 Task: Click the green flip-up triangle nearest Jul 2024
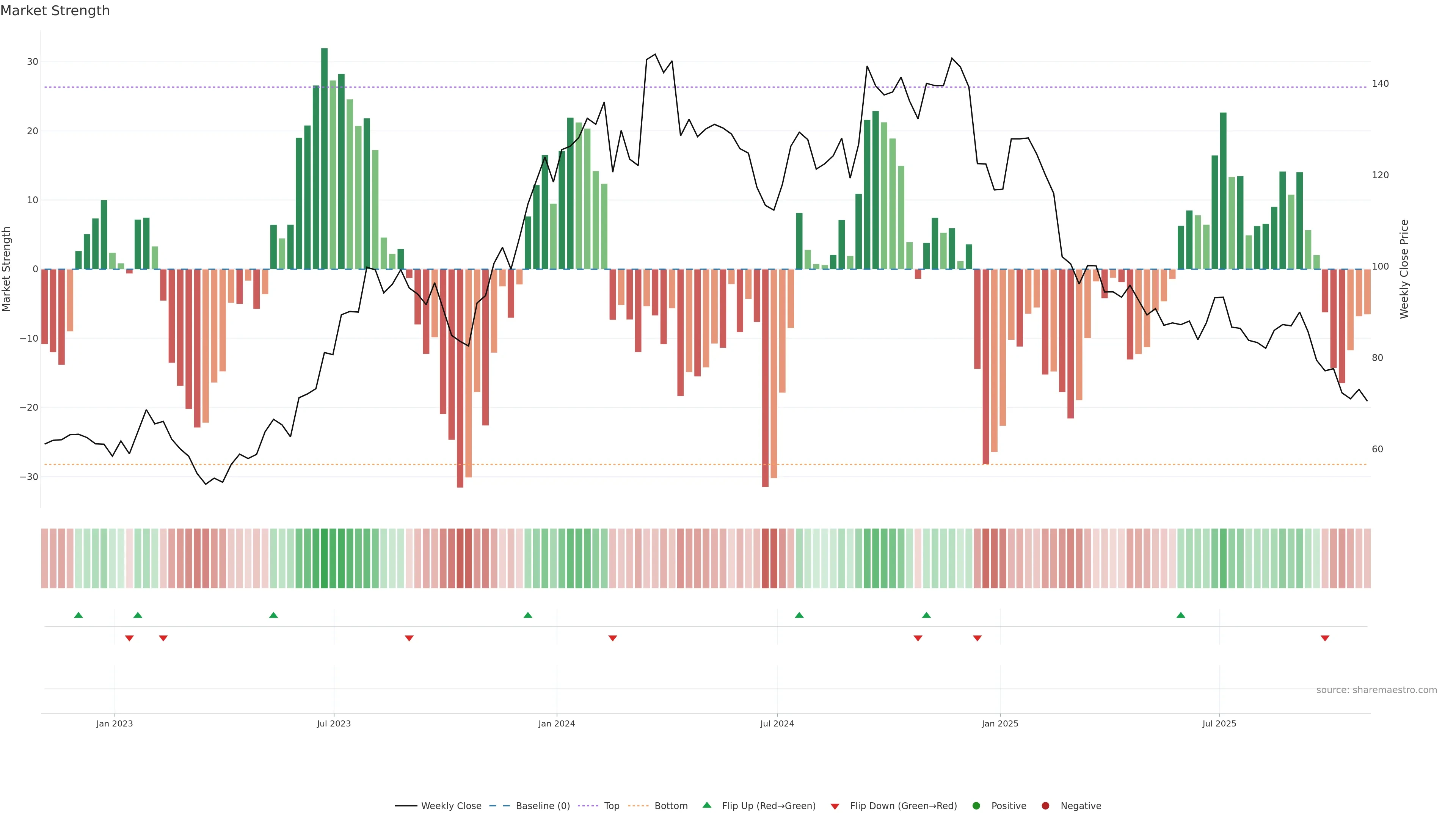(x=799, y=615)
